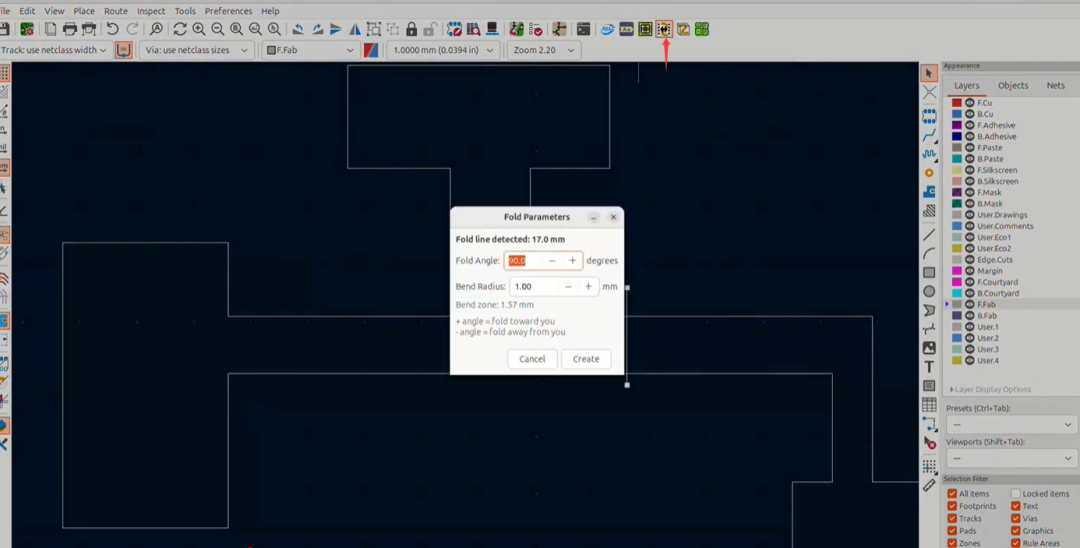Viewport: 1080px width, 548px height.
Task: Open the Inspect menu
Action: tap(151, 11)
